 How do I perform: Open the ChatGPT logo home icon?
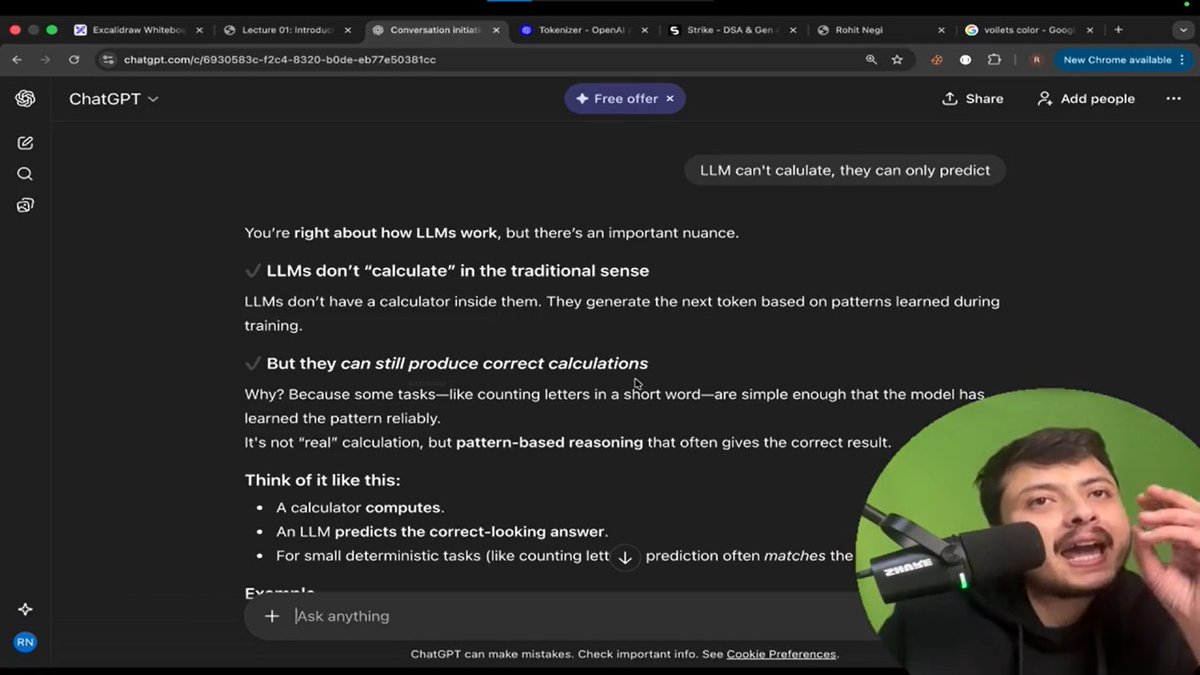(x=25, y=98)
